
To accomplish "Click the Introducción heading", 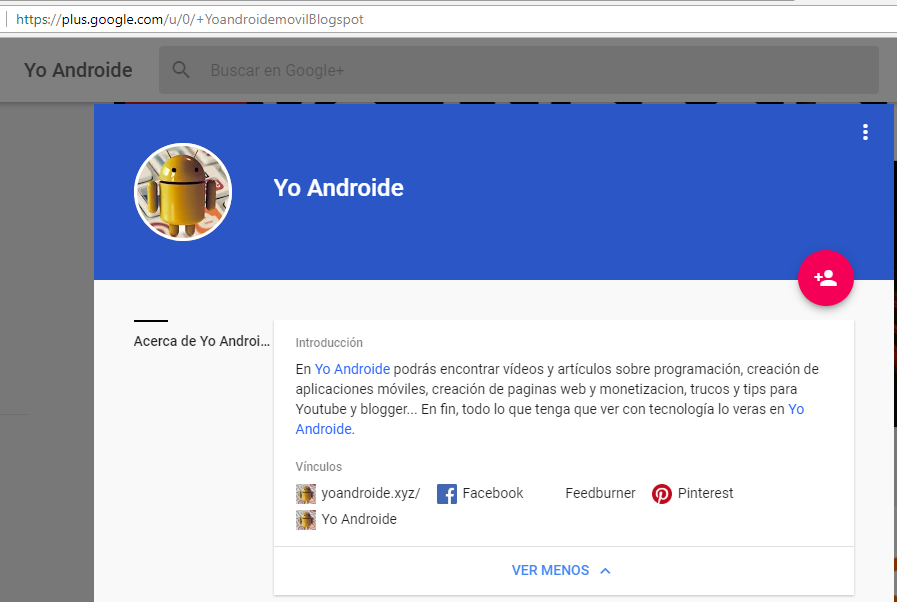I will (x=329, y=343).
